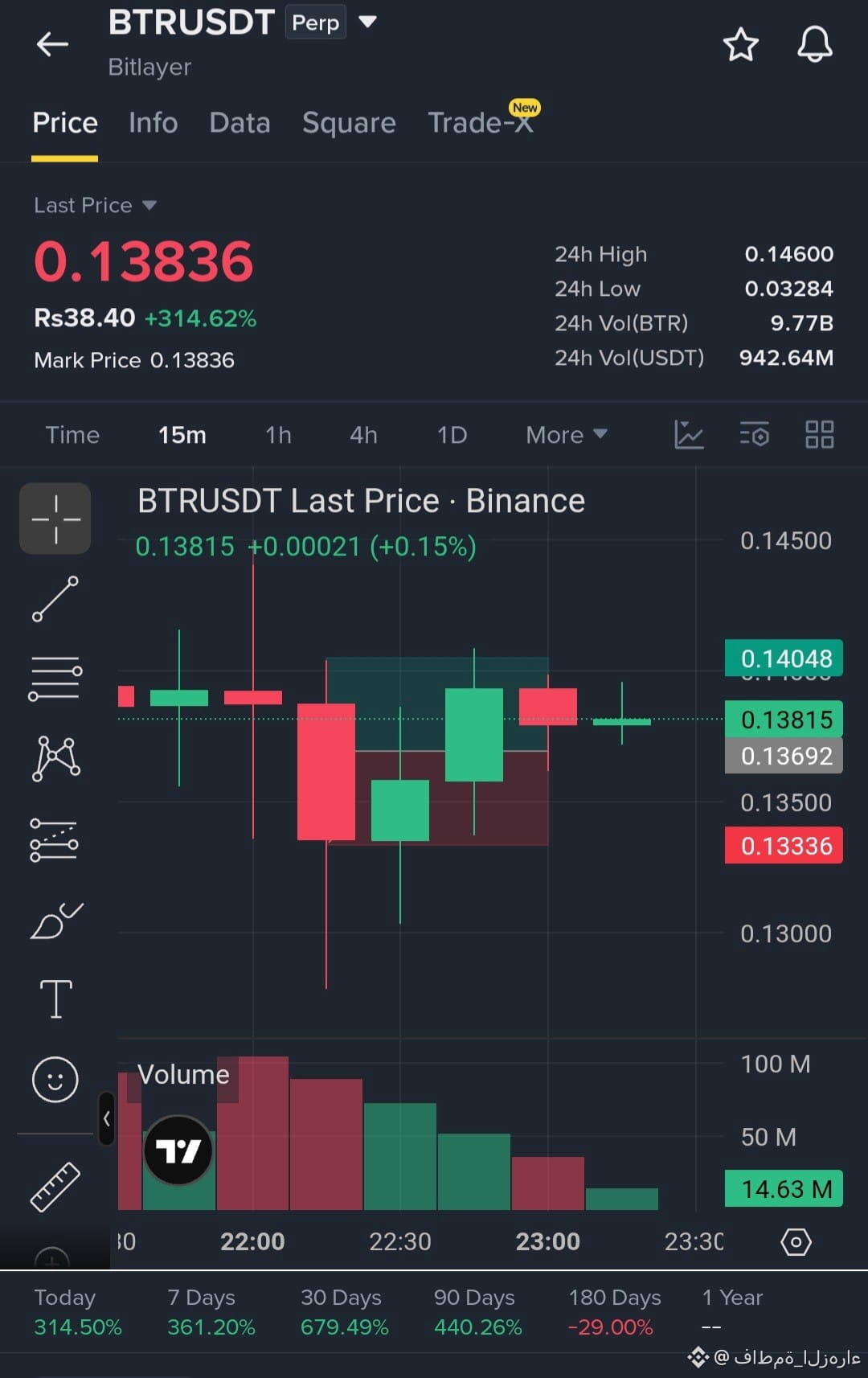Viewport: 868px width, 1378px height.
Task: Open the Square tab
Action: tap(349, 123)
